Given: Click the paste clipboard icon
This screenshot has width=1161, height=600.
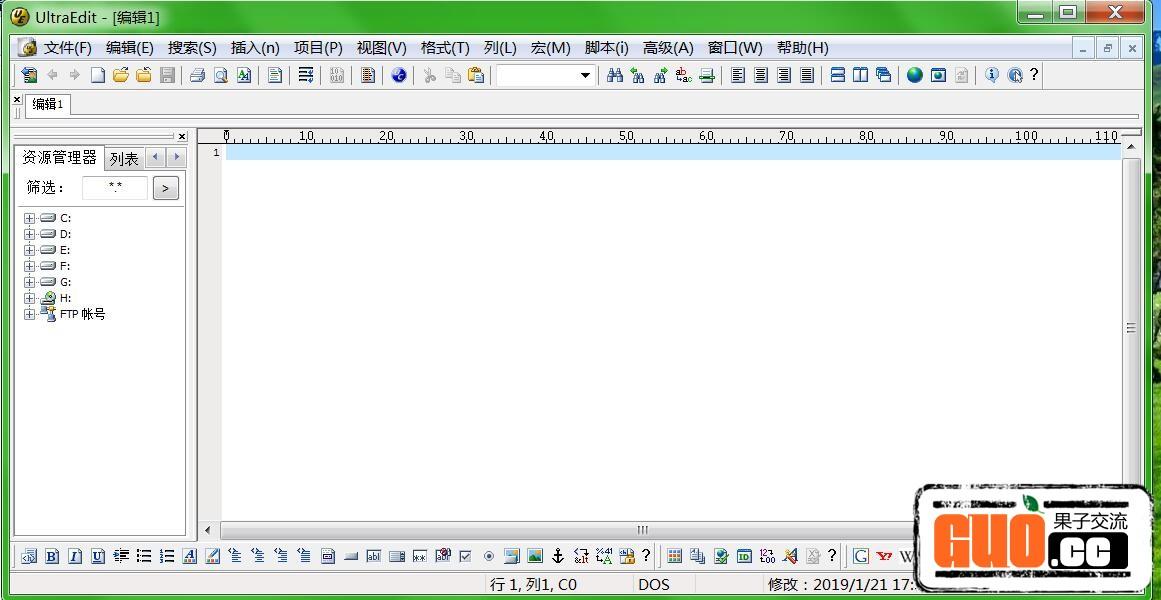Looking at the screenshot, I should (476, 75).
